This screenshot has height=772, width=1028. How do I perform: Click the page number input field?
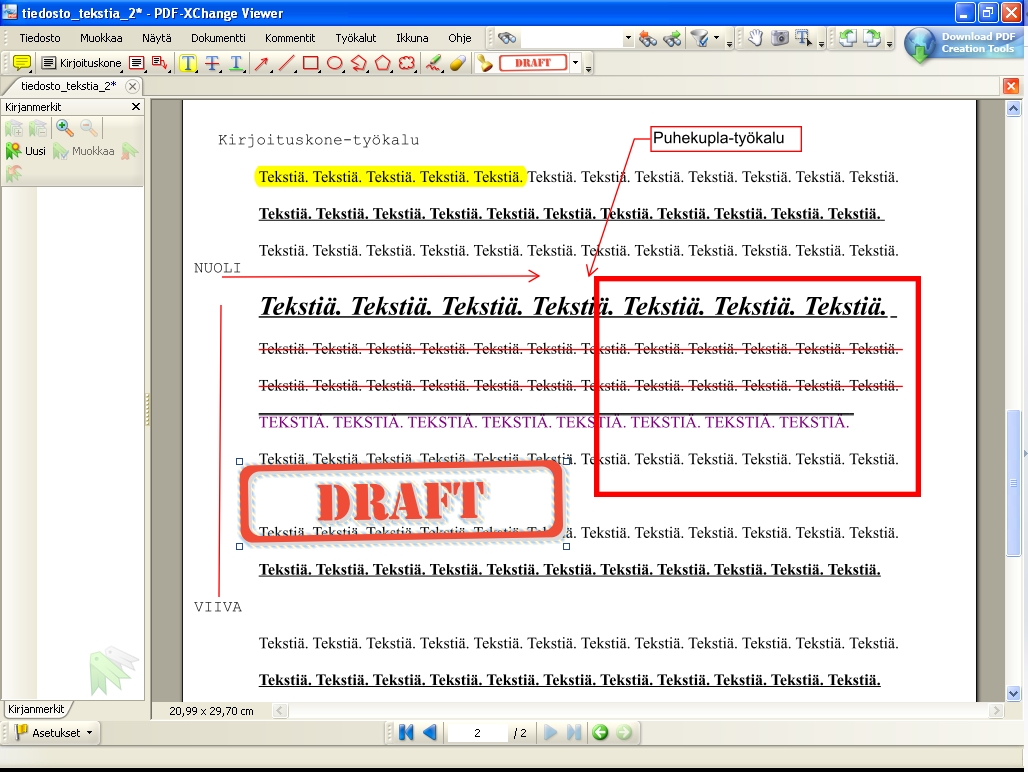[x=477, y=733]
